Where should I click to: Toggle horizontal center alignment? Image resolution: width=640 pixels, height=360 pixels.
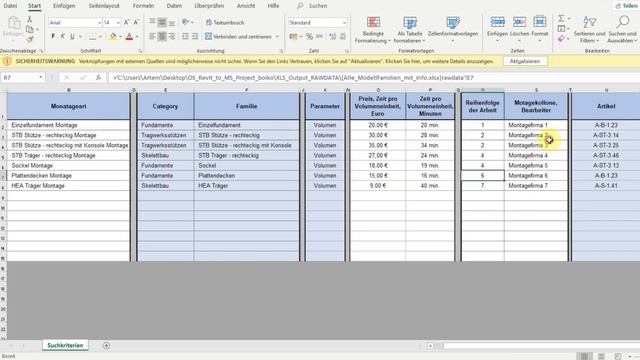pyautogui.click(x=162, y=36)
